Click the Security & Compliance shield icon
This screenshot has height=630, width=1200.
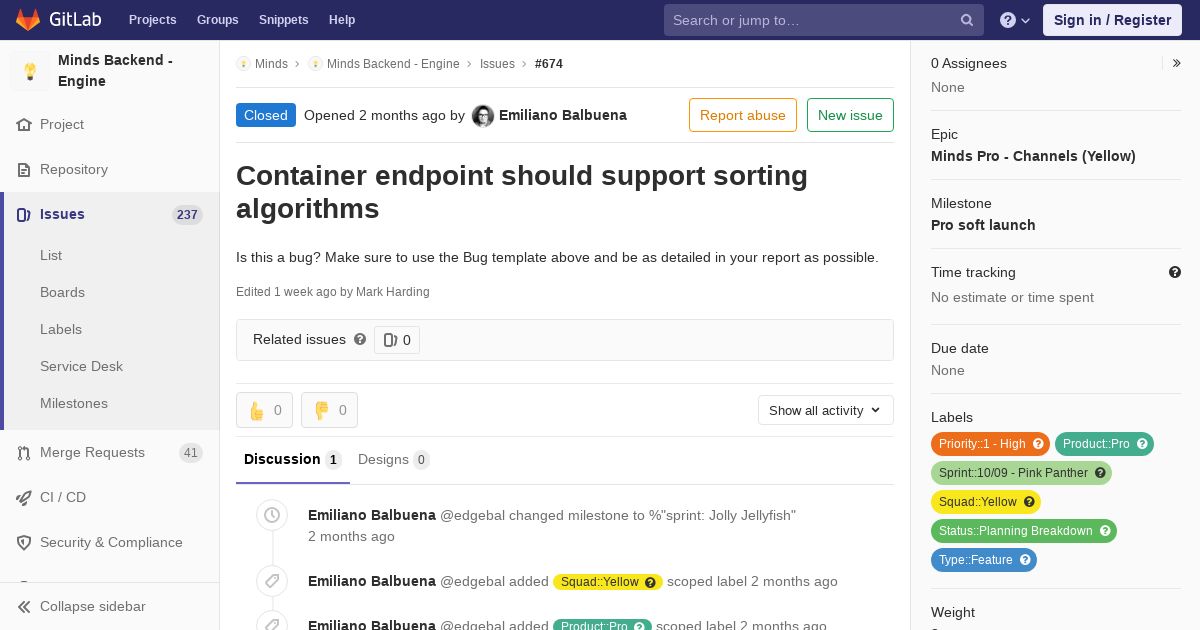click(x=24, y=542)
